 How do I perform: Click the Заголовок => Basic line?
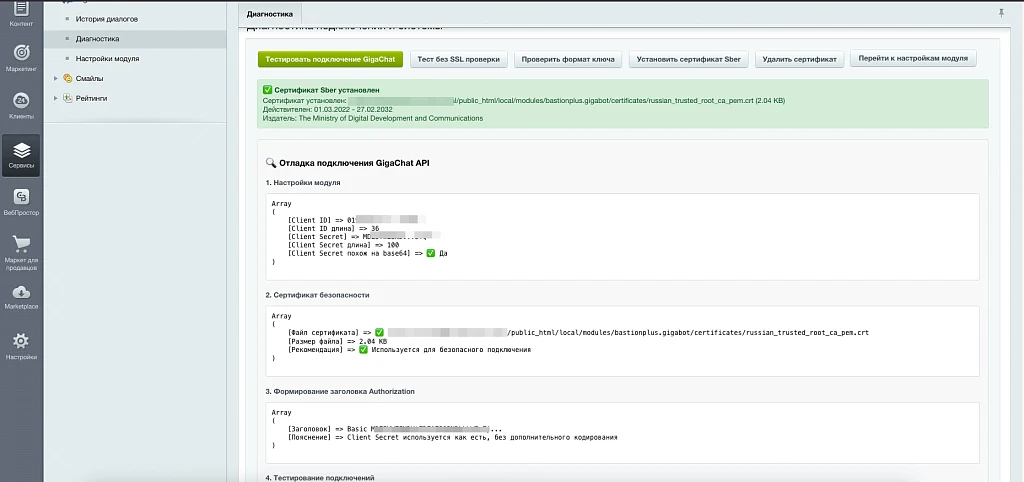click(x=395, y=429)
